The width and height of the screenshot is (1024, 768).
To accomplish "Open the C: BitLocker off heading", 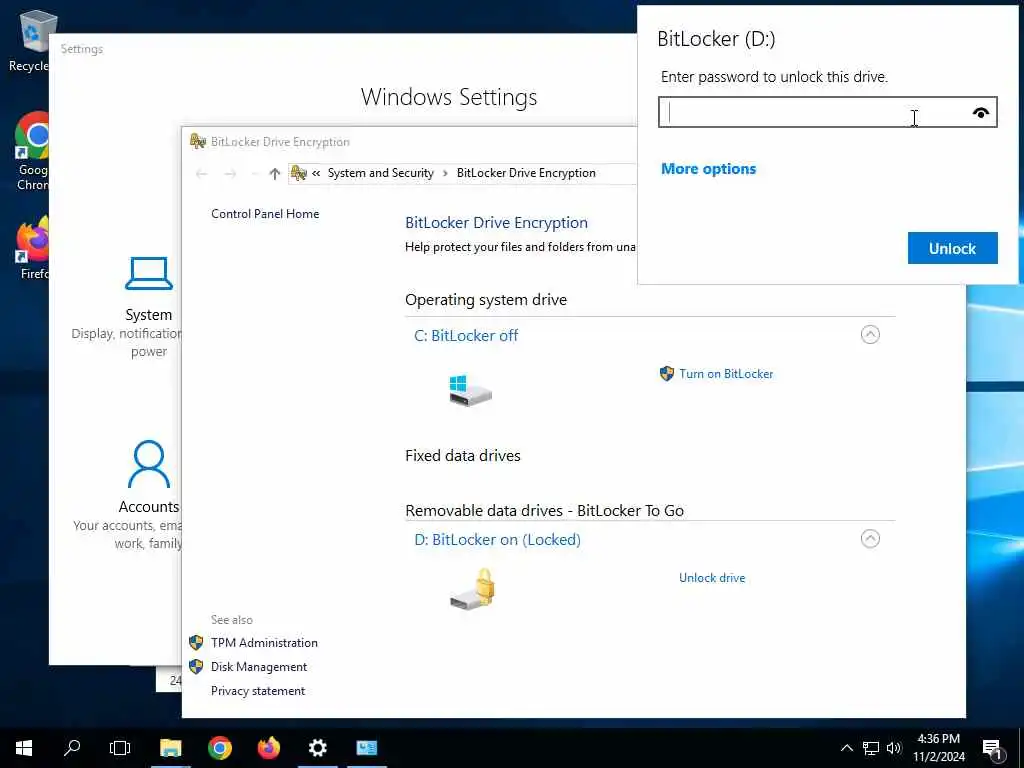I will 466,336.
